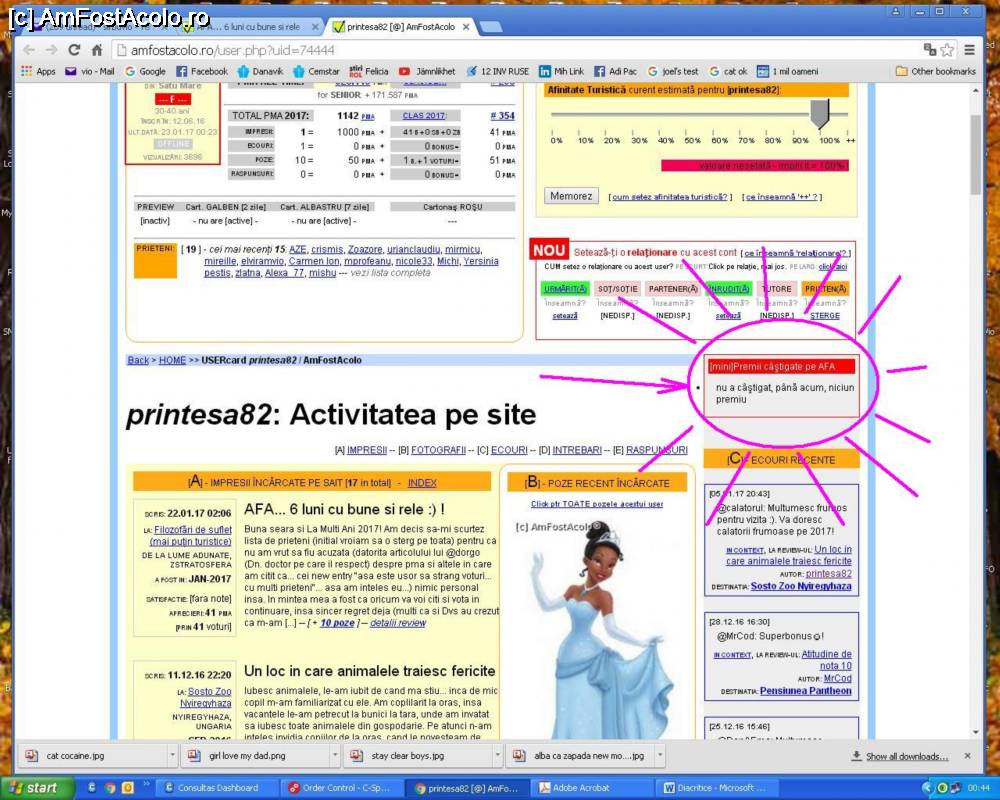Reload the page with the refresh icon
This screenshot has height=800, width=1000.
(74, 50)
